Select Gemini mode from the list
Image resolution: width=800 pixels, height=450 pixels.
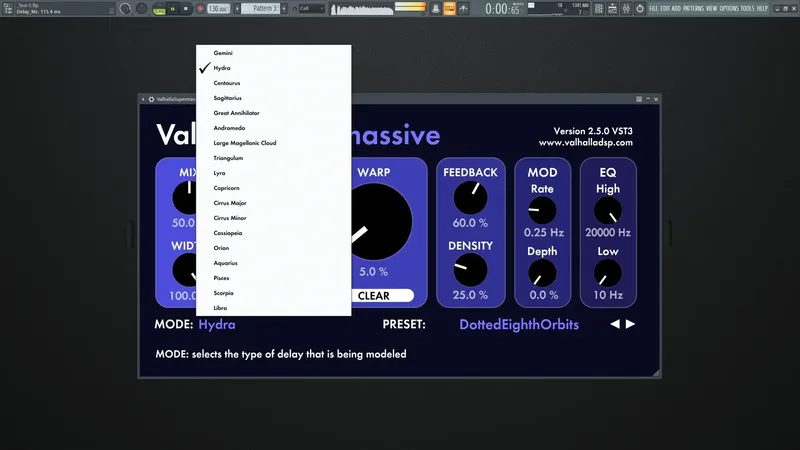point(273,53)
